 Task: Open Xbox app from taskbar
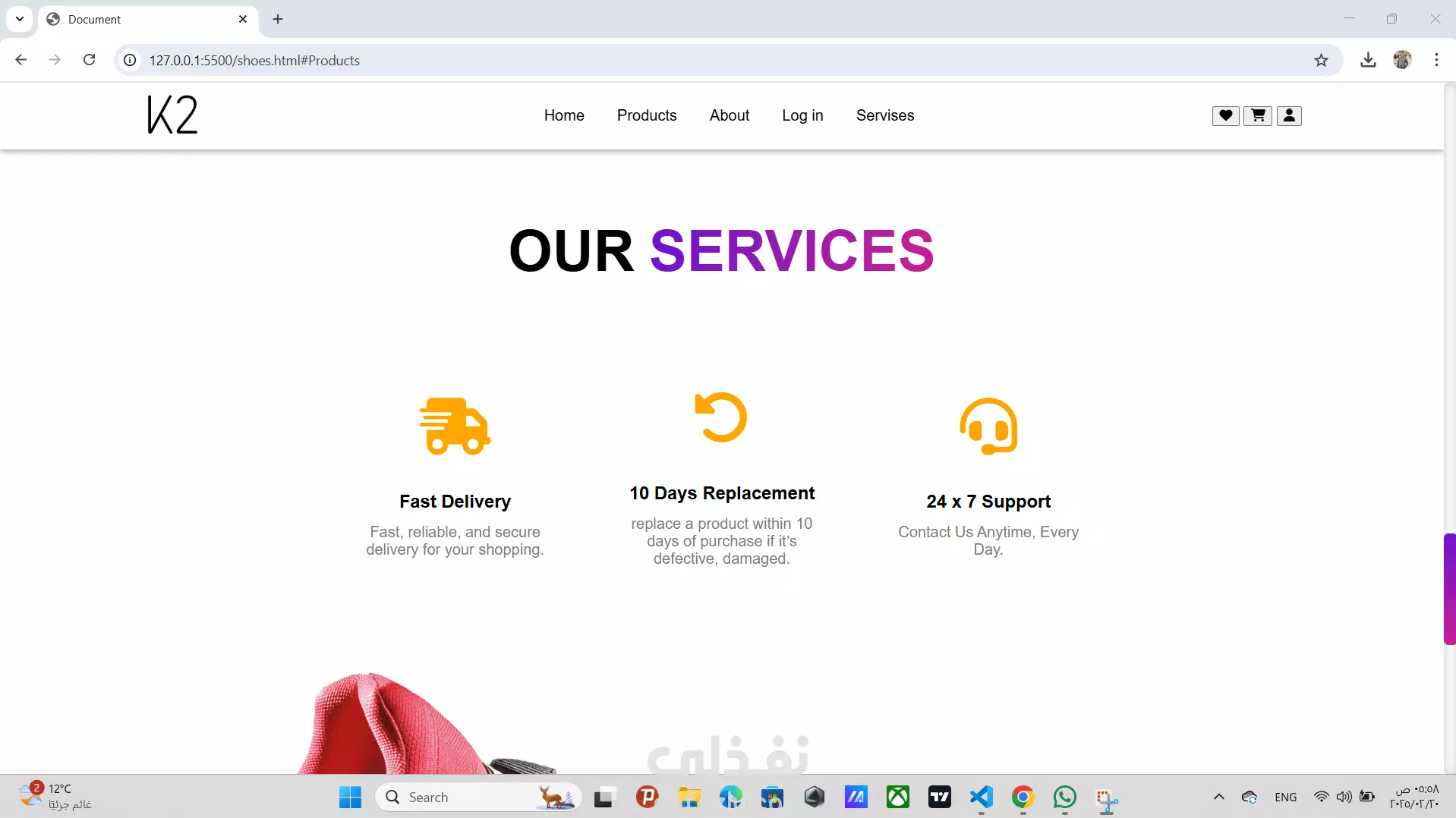point(898,797)
